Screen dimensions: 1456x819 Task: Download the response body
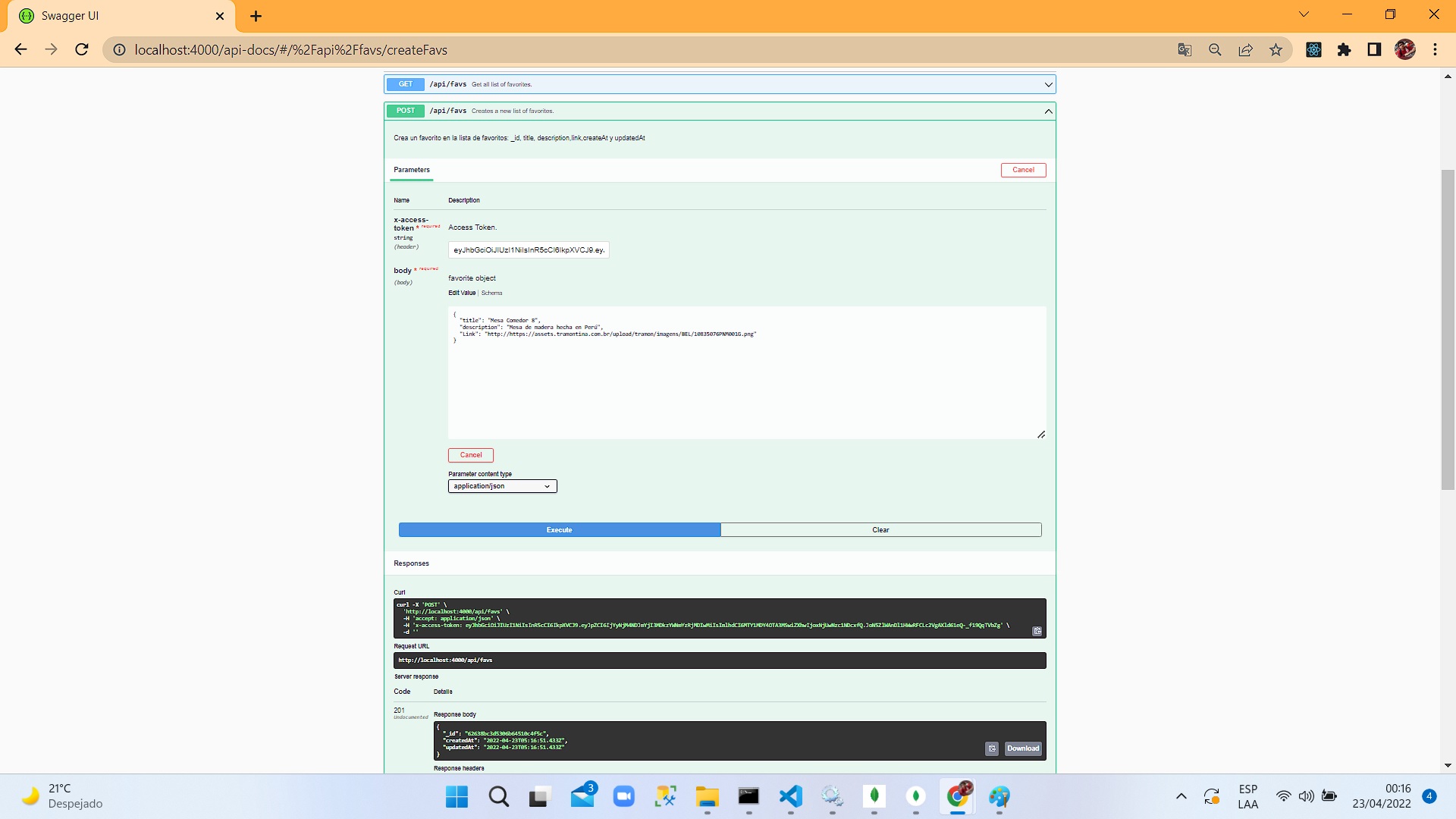(1022, 748)
